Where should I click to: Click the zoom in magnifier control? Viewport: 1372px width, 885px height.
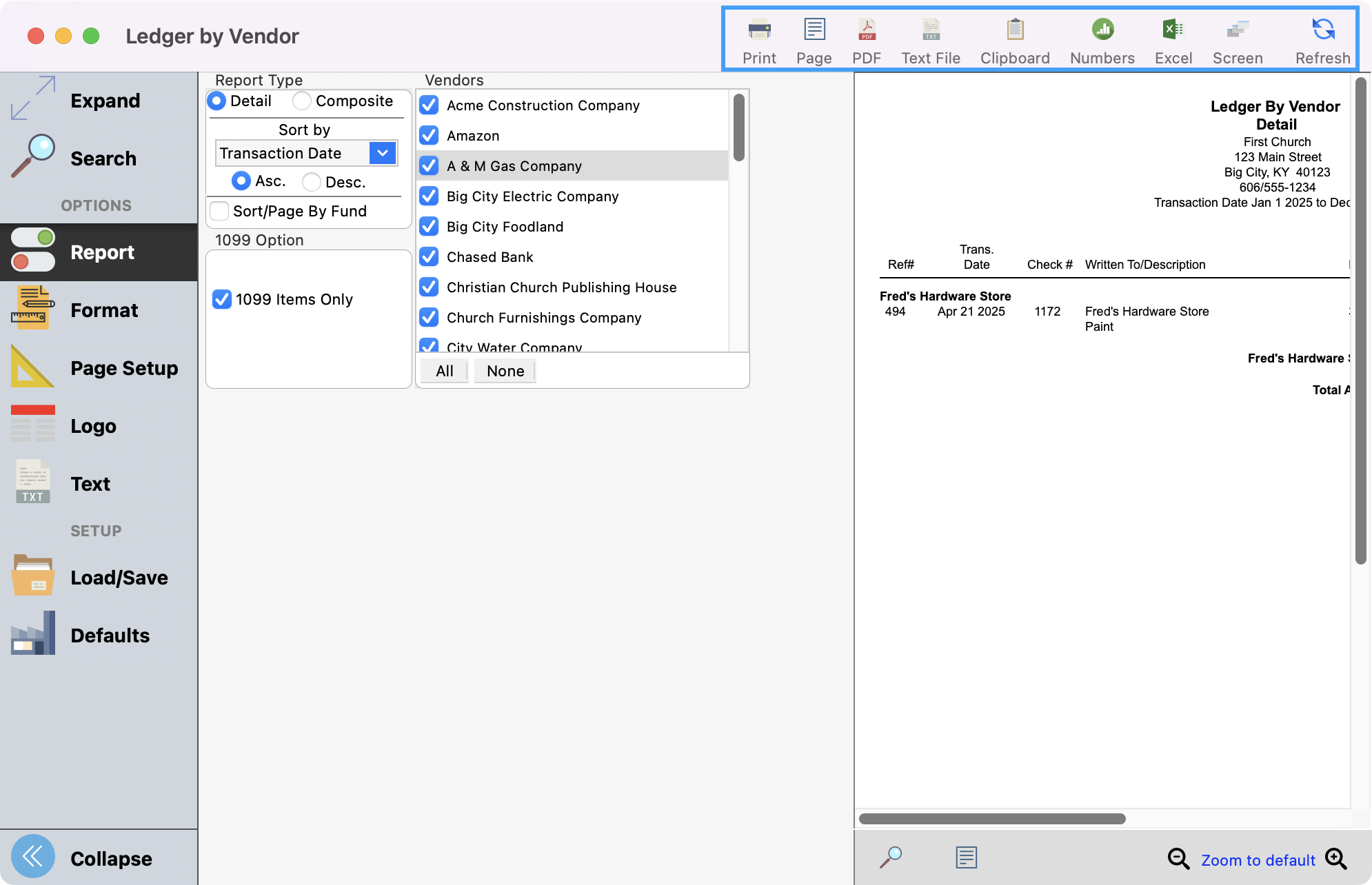[x=1335, y=859]
